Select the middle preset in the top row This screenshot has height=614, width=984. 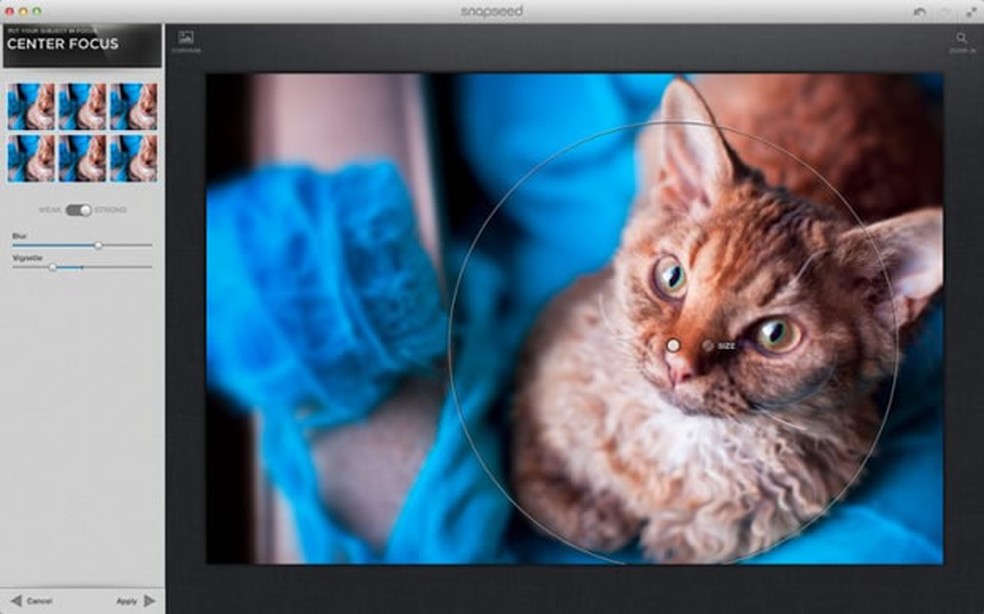tap(81, 105)
